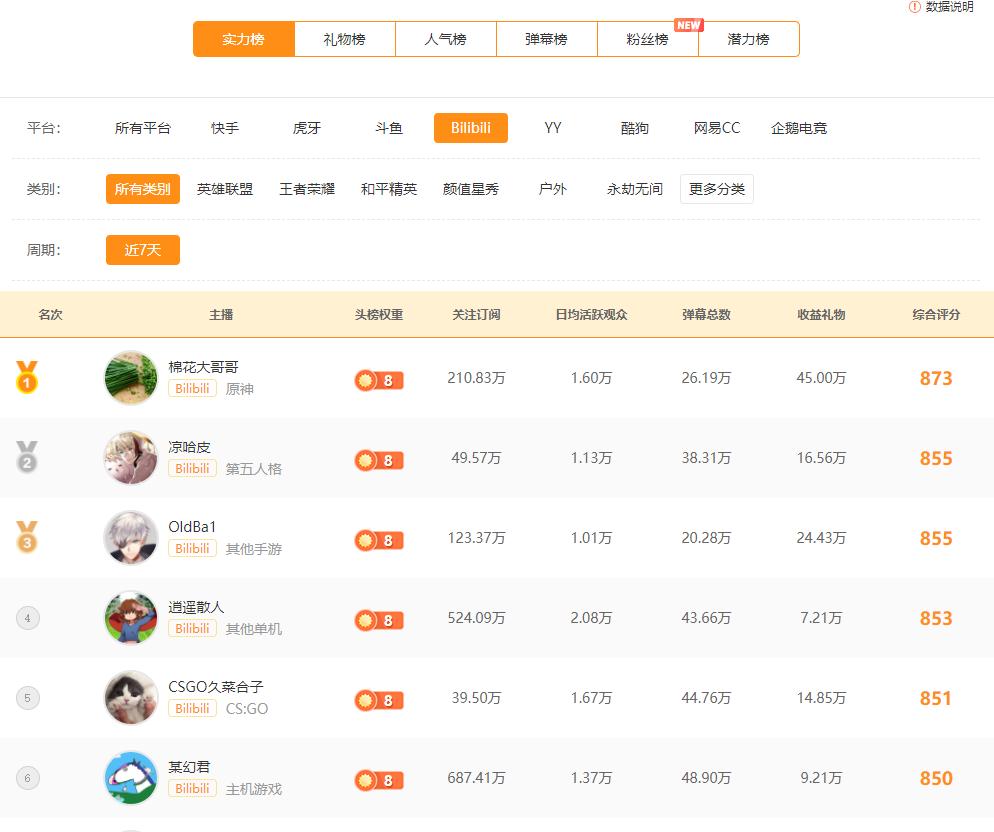Screen dimensions: 994x832
Task: Open the 更多分类 category list
Action: [x=717, y=188]
